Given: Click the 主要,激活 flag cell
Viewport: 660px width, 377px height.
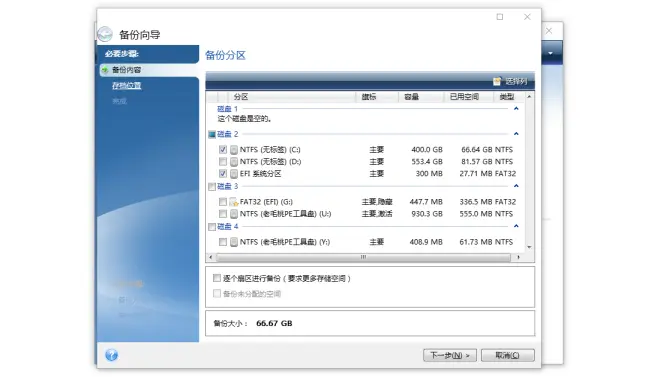Looking at the screenshot, I should tap(377, 213).
